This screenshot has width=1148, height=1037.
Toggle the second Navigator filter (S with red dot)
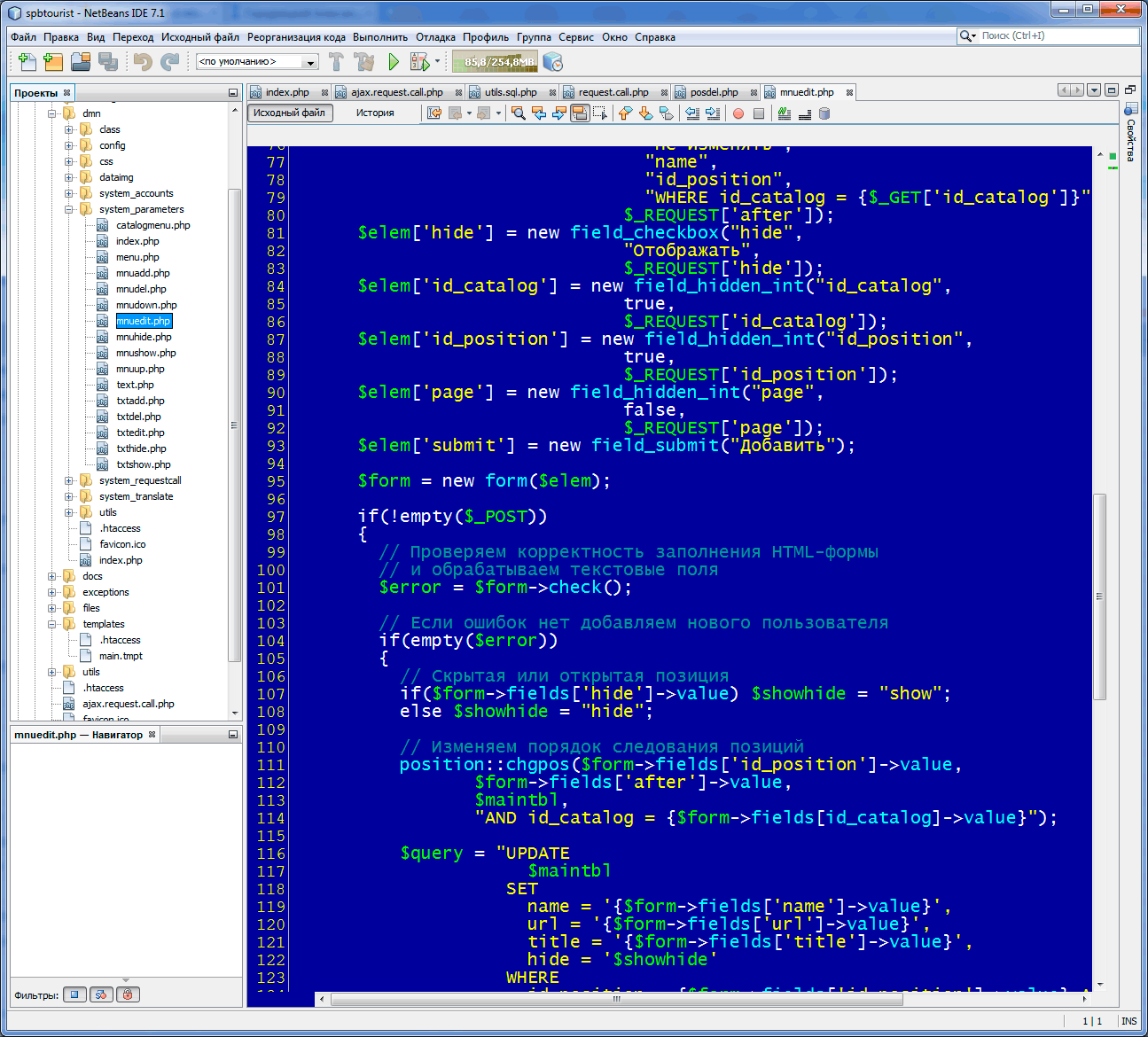(101, 994)
